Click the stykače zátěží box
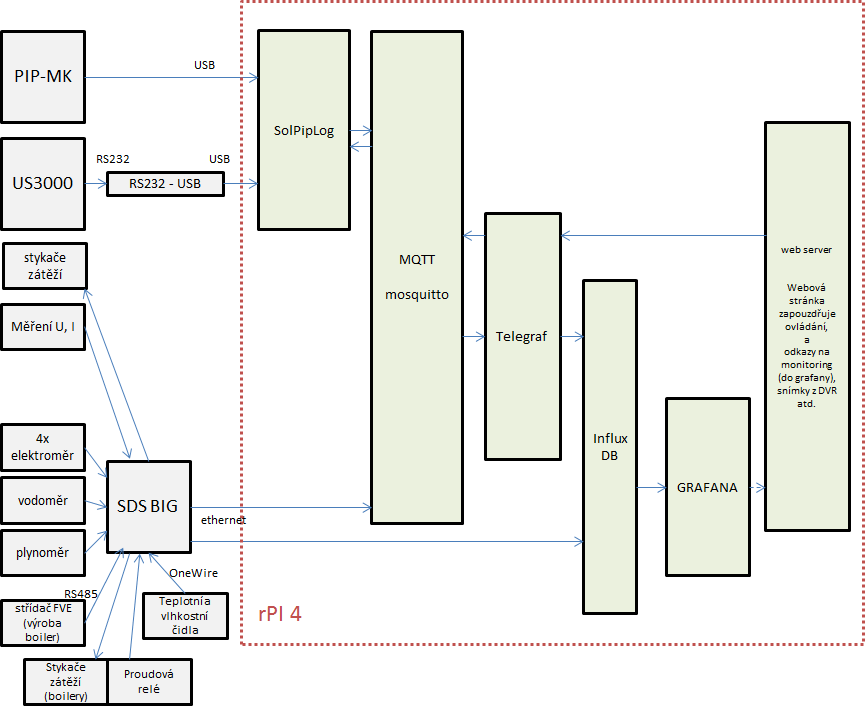The width and height of the screenshot is (865, 710). coord(45,266)
